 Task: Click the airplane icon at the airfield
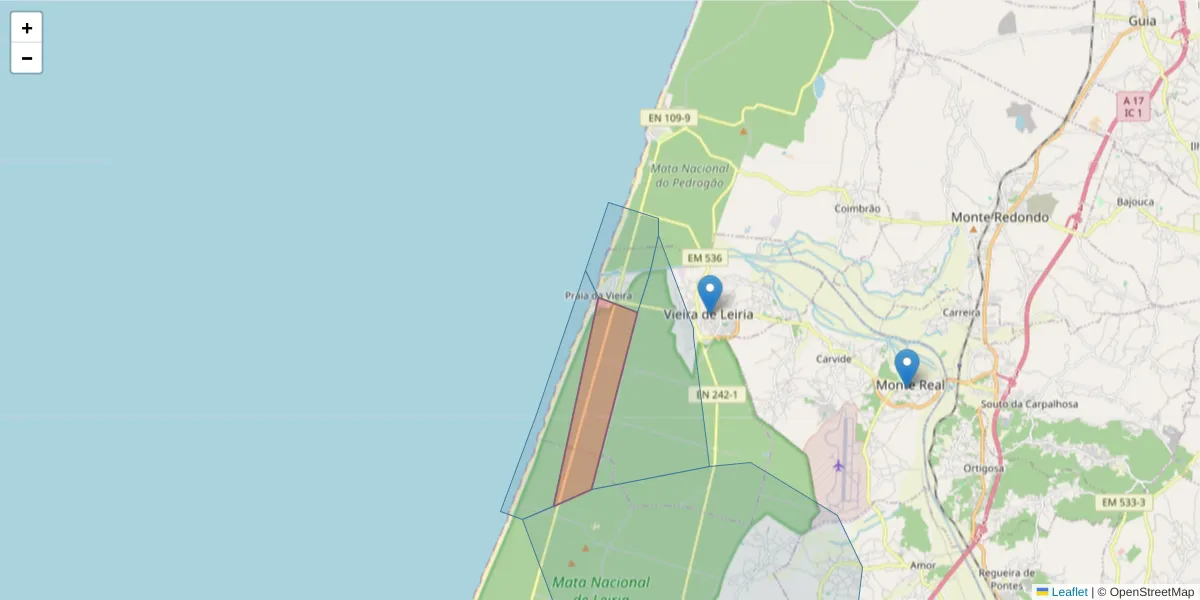(838, 466)
